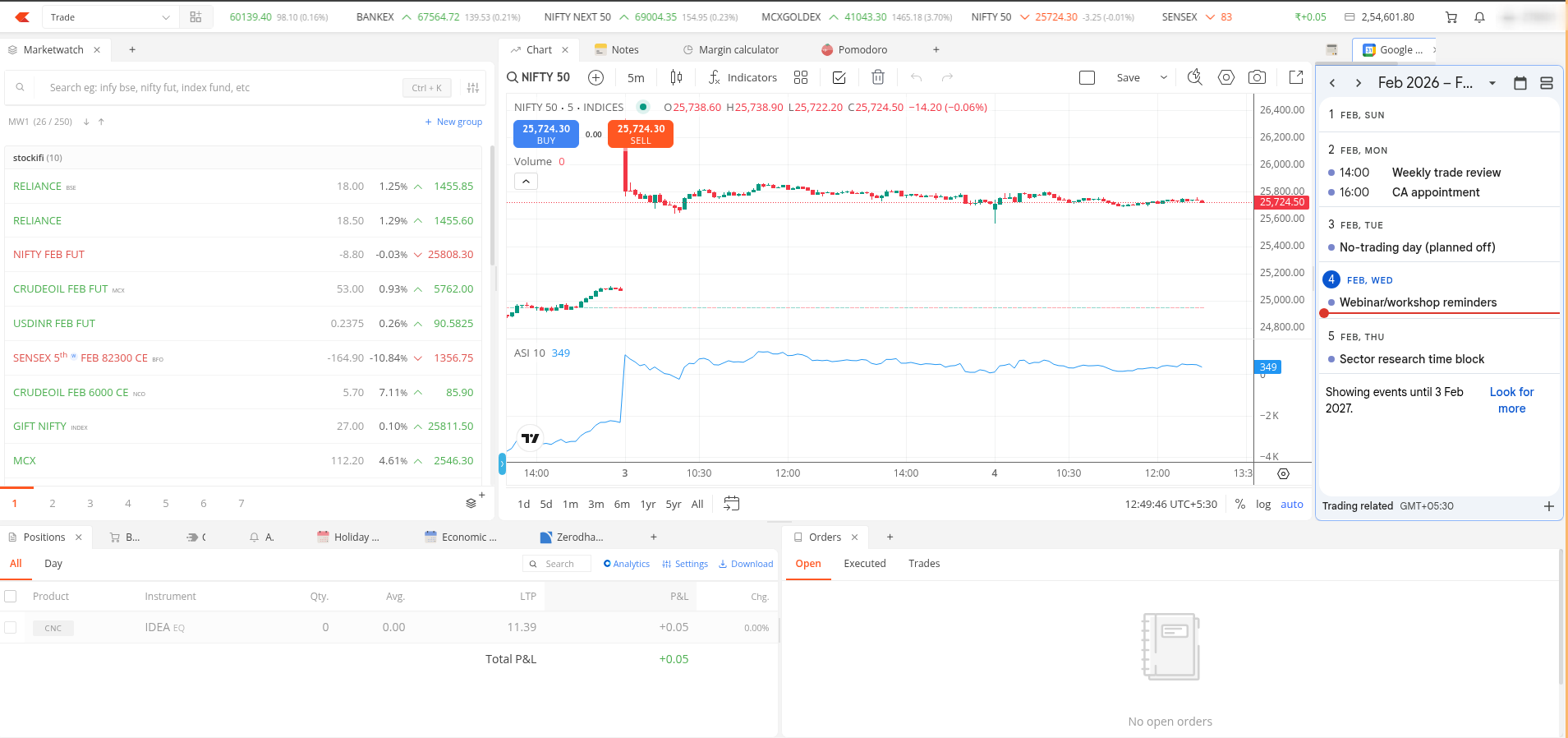1568x738 pixels.
Task: Delete drawings with the trash icon
Action: [878, 77]
